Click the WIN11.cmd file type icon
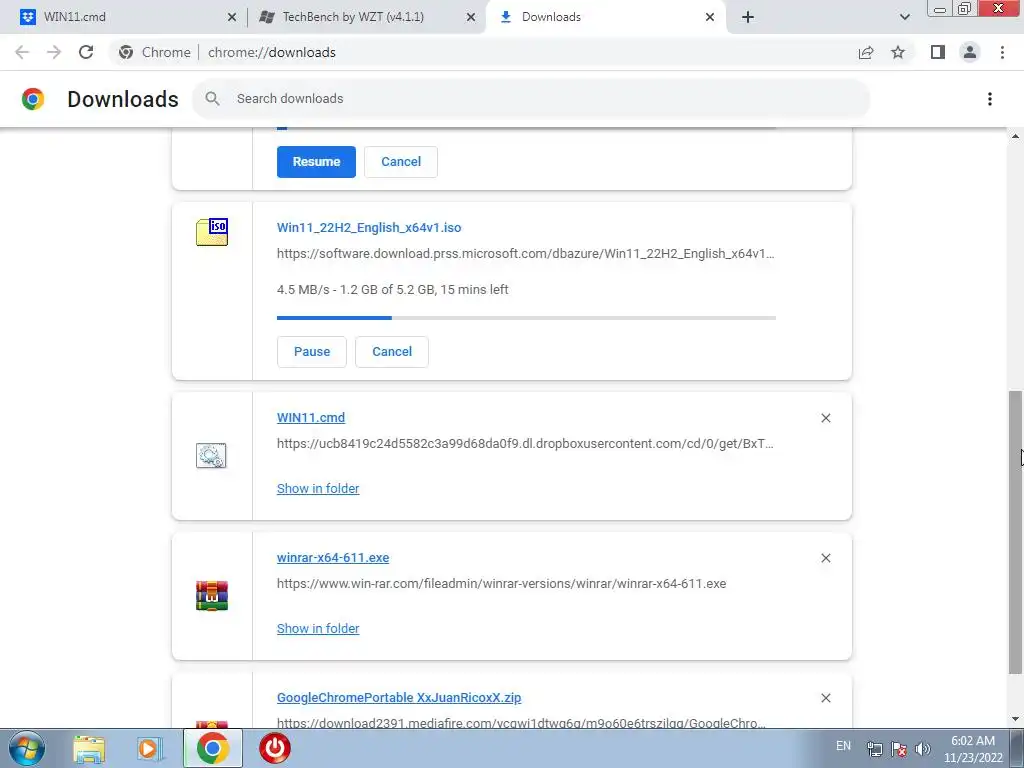The height and width of the screenshot is (768, 1024). [x=212, y=455]
